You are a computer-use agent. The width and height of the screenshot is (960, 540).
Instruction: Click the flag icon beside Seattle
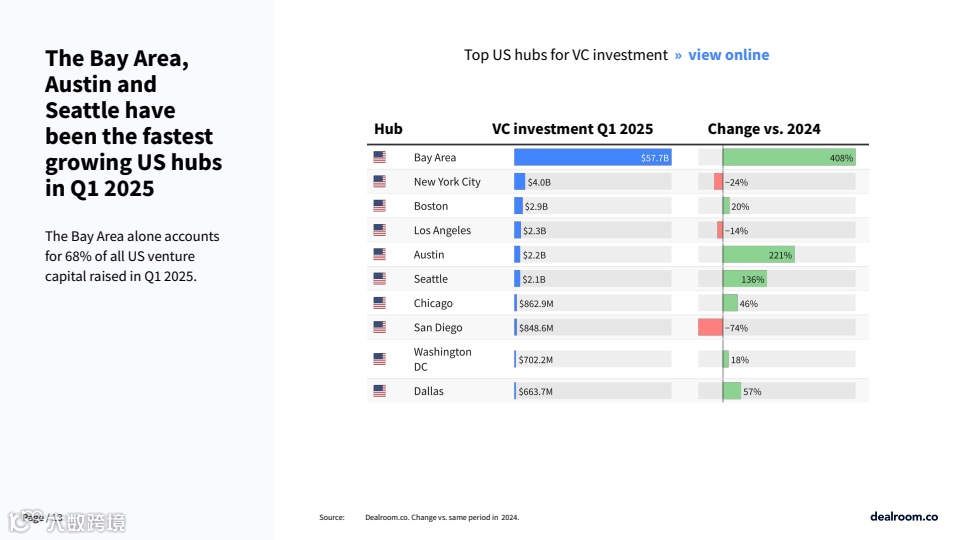[x=379, y=279]
